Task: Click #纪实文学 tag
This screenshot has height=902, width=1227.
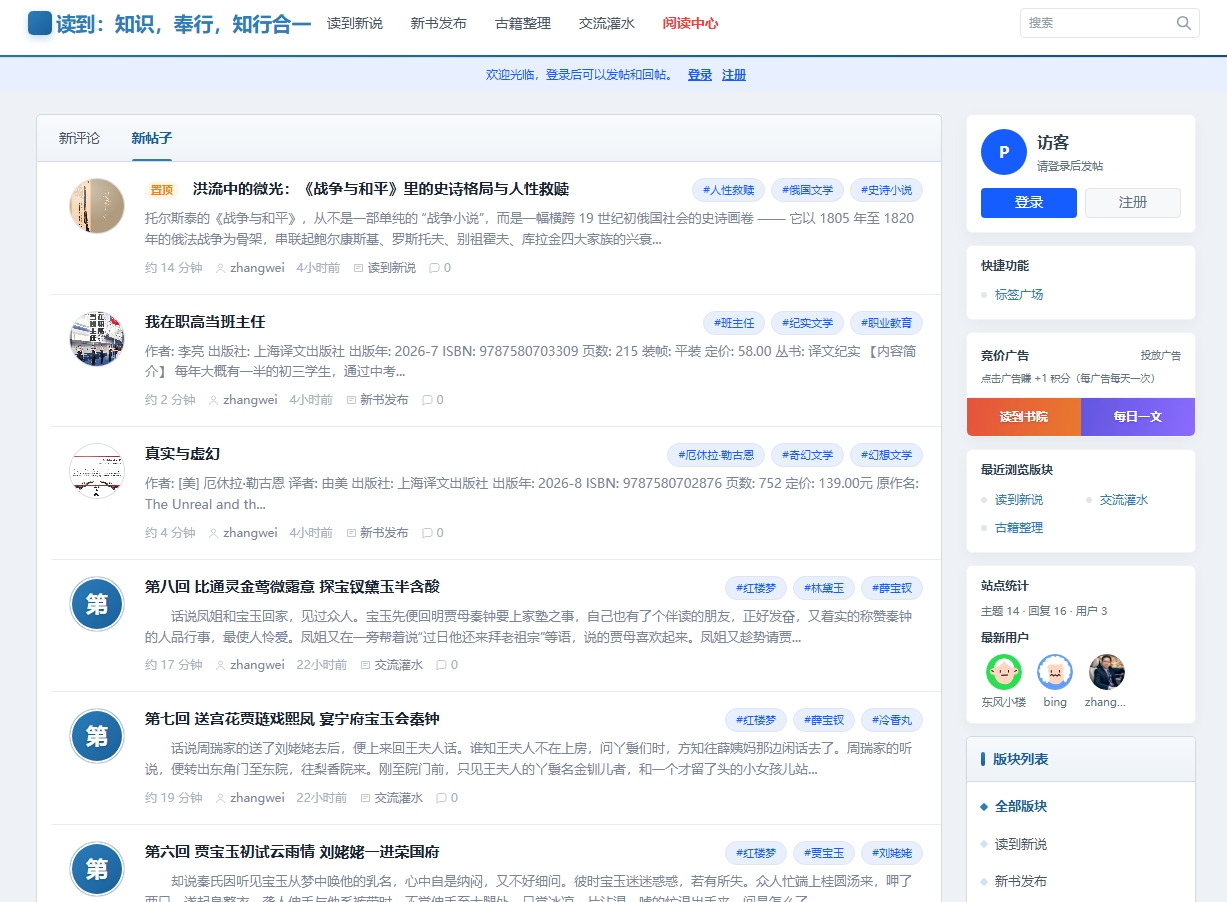Action: click(x=808, y=323)
